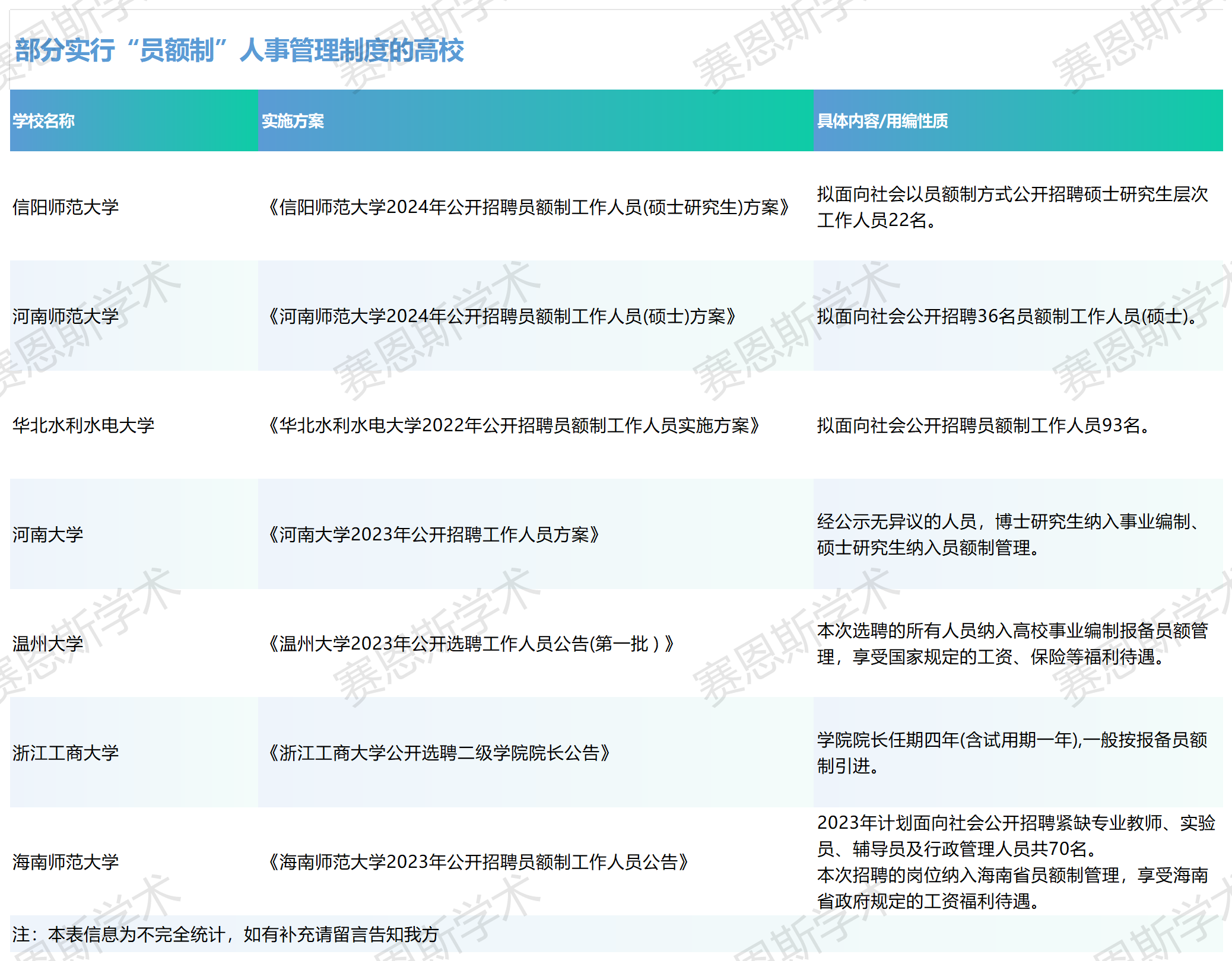Select the 河南大学 school name cell
This screenshot has height=961, width=1232.
pyautogui.click(x=47, y=534)
